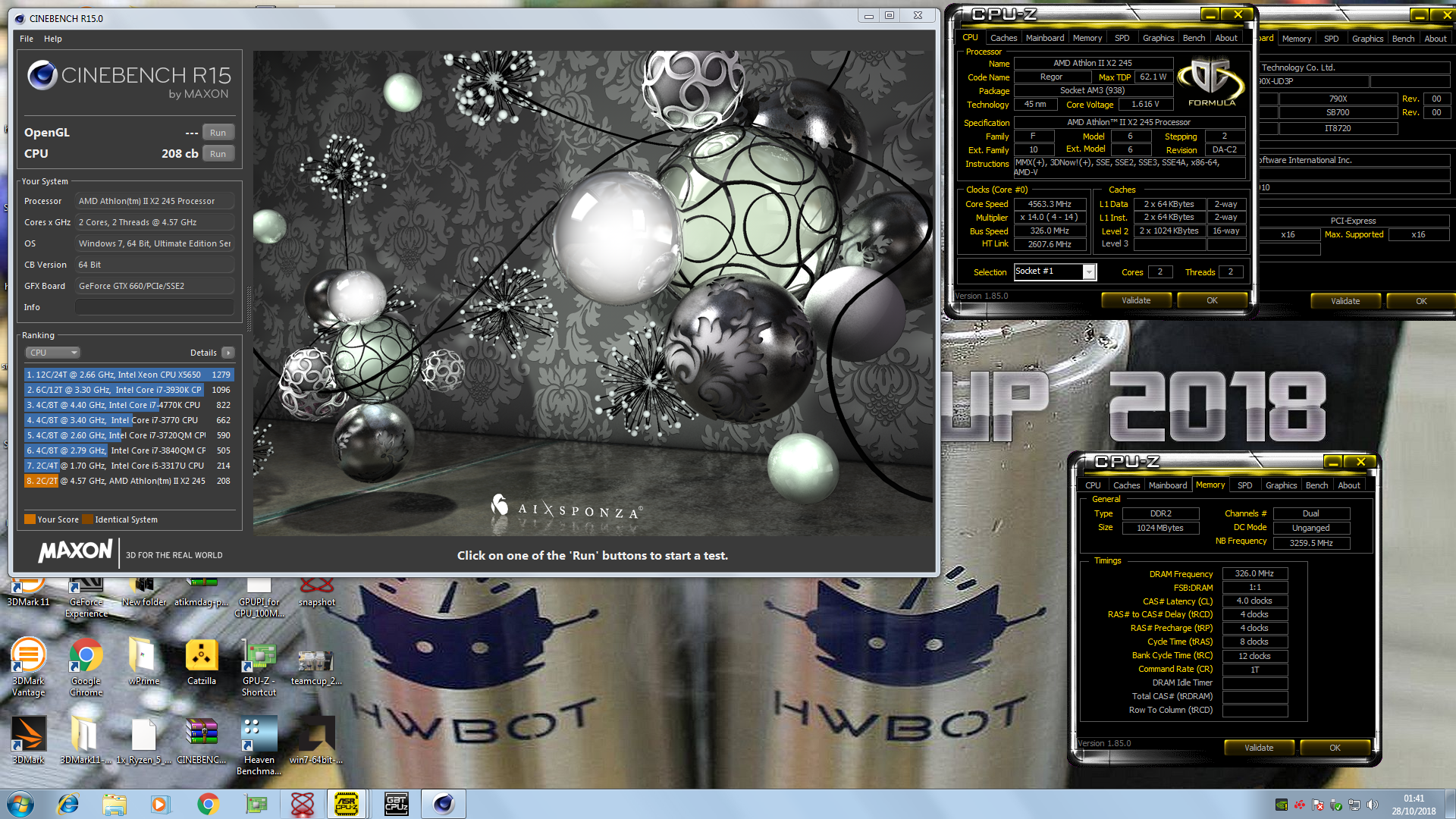Click the NB Frequency value 3259.5 MHz

[x=1311, y=543]
